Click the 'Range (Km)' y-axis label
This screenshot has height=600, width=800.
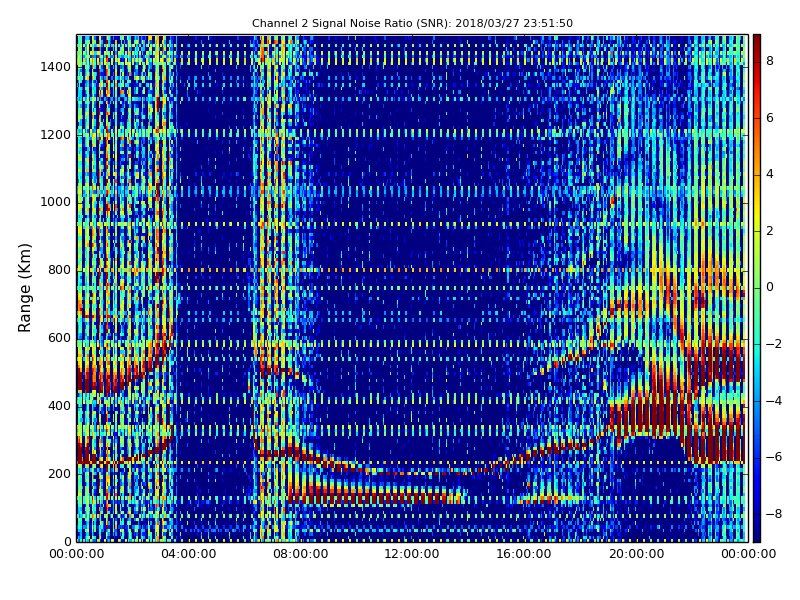(24, 288)
